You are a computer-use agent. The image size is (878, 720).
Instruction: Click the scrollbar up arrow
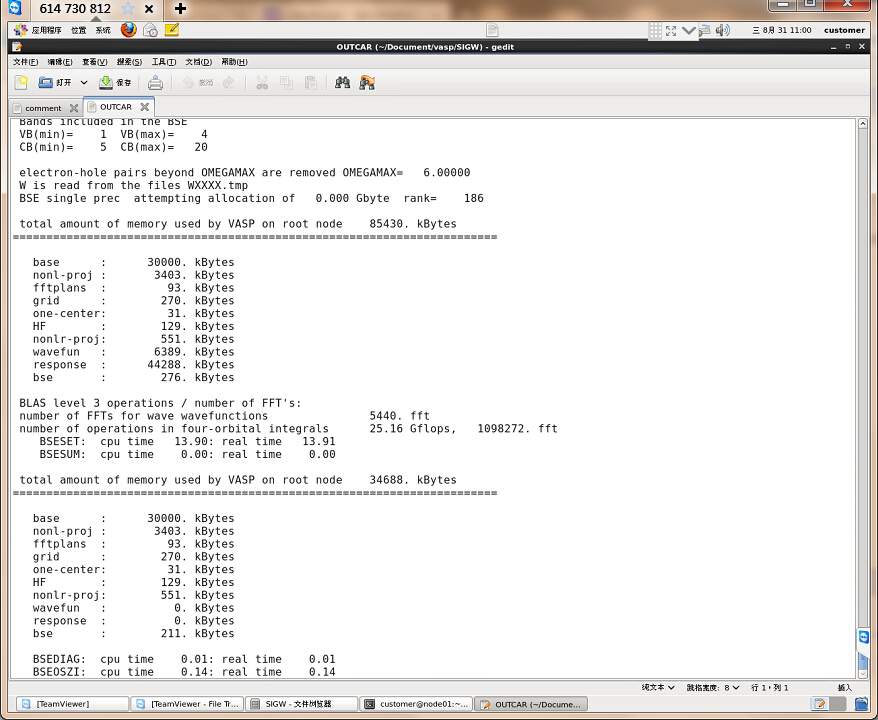coord(862,124)
